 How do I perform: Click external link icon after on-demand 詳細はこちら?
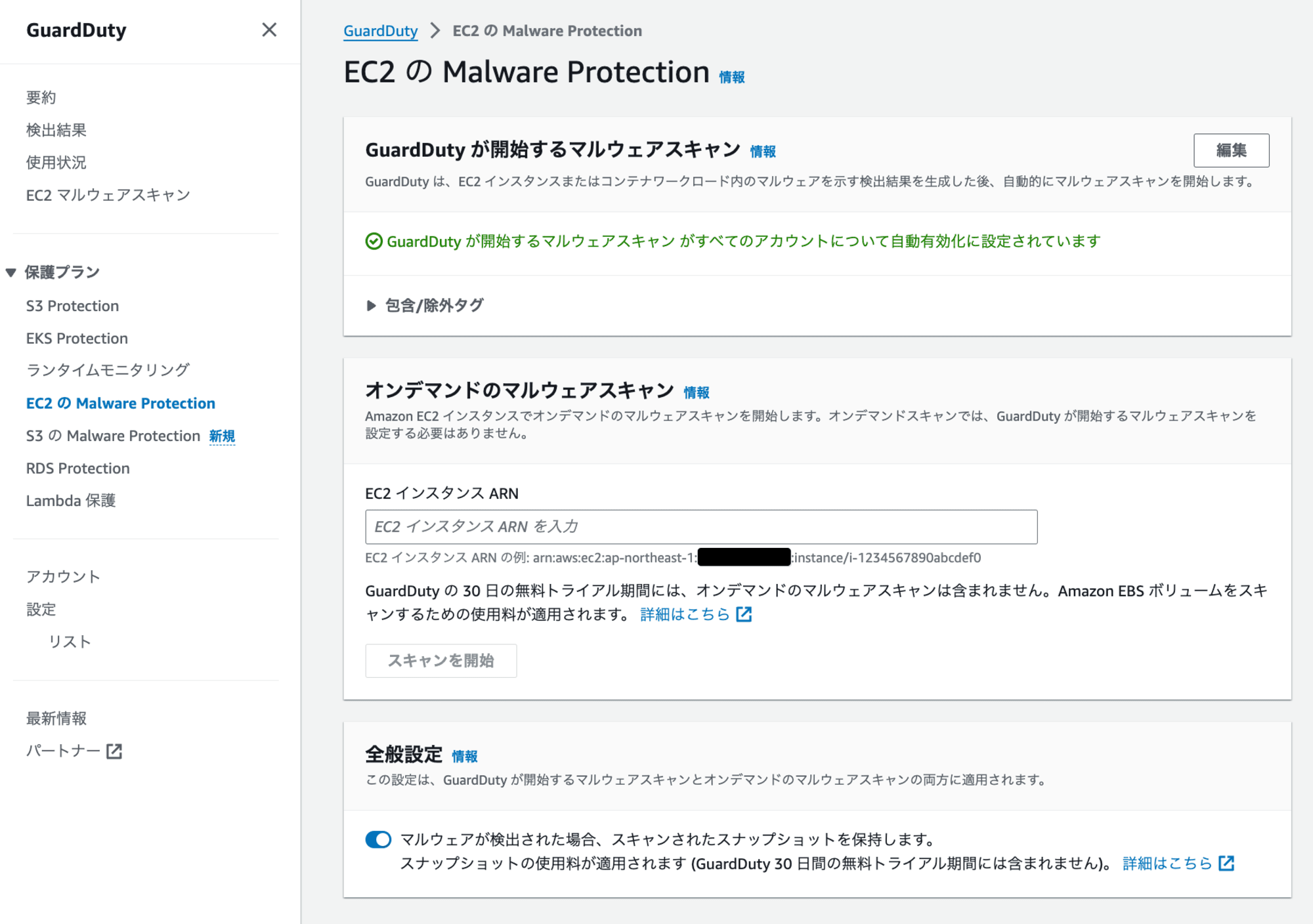[744, 614]
